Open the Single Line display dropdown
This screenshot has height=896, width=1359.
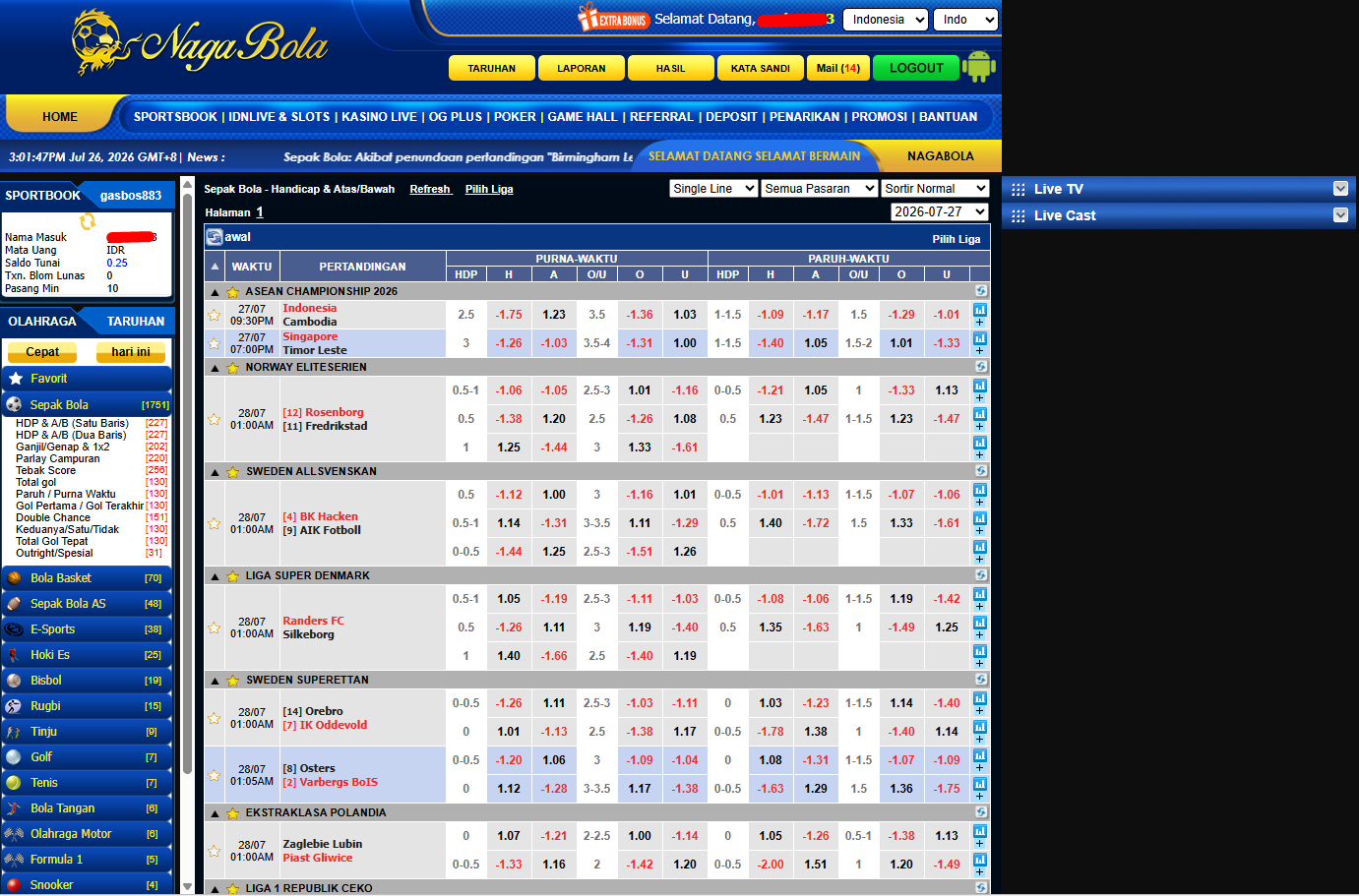tap(713, 189)
